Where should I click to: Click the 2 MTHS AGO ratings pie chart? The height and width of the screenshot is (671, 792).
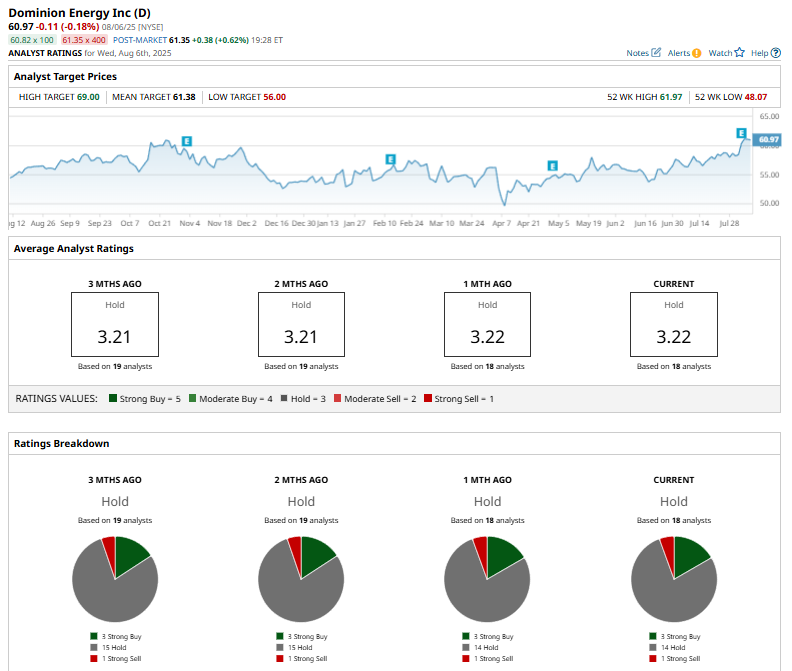301,579
